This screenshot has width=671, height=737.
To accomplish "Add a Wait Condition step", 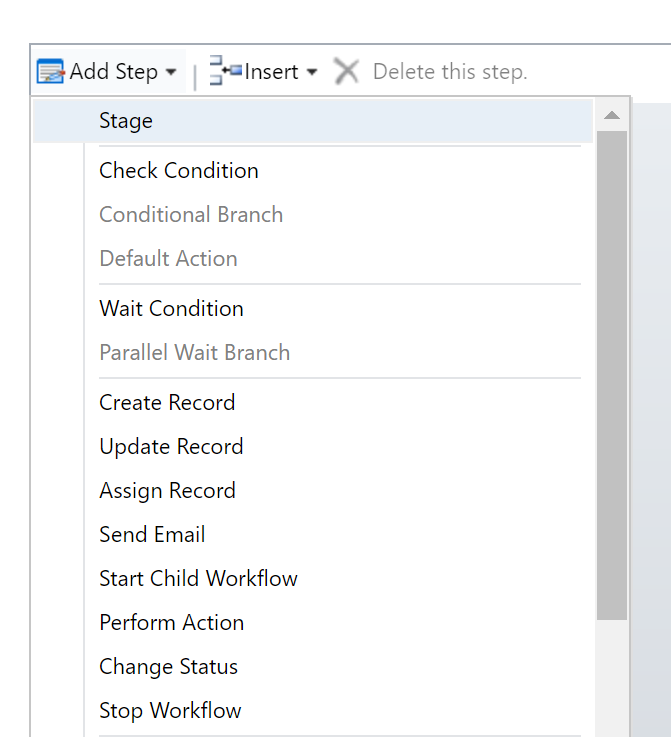I will point(171,309).
